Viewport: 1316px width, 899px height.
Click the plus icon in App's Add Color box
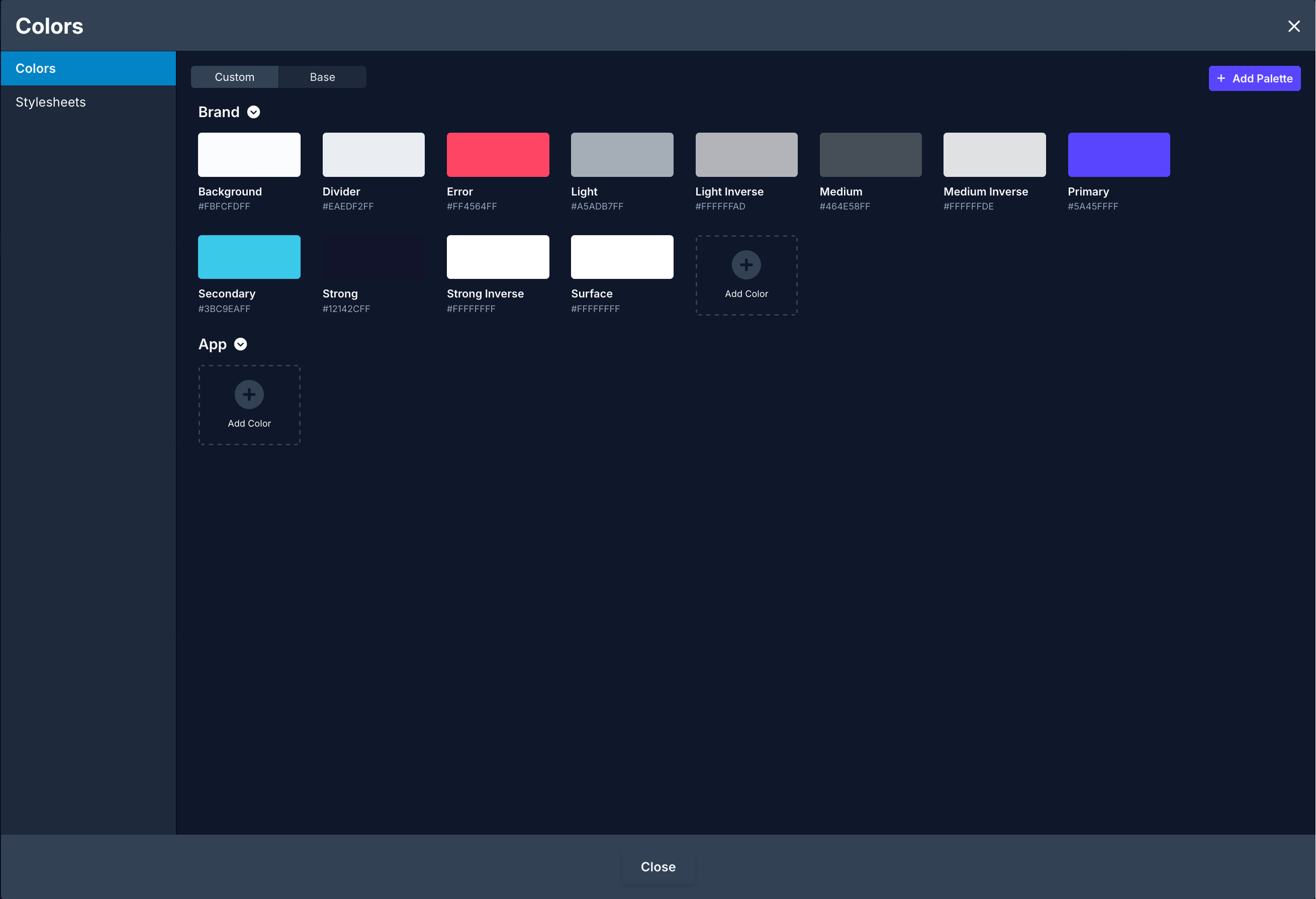[249, 394]
